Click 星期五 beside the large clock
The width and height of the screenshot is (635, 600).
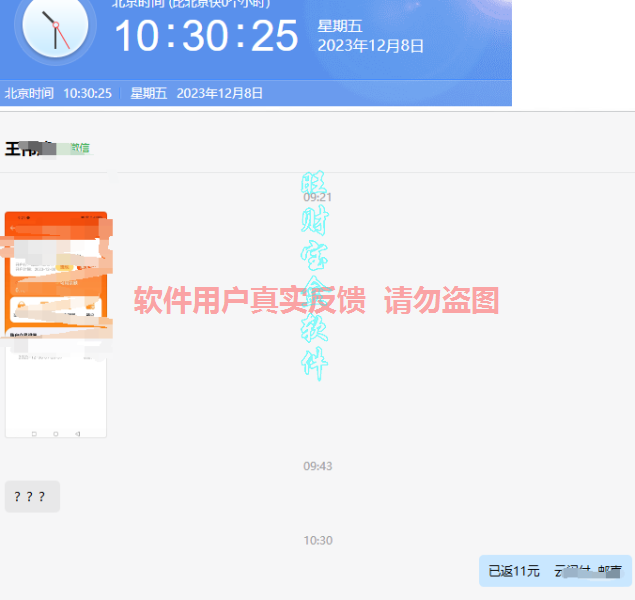pyautogui.click(x=340, y=26)
